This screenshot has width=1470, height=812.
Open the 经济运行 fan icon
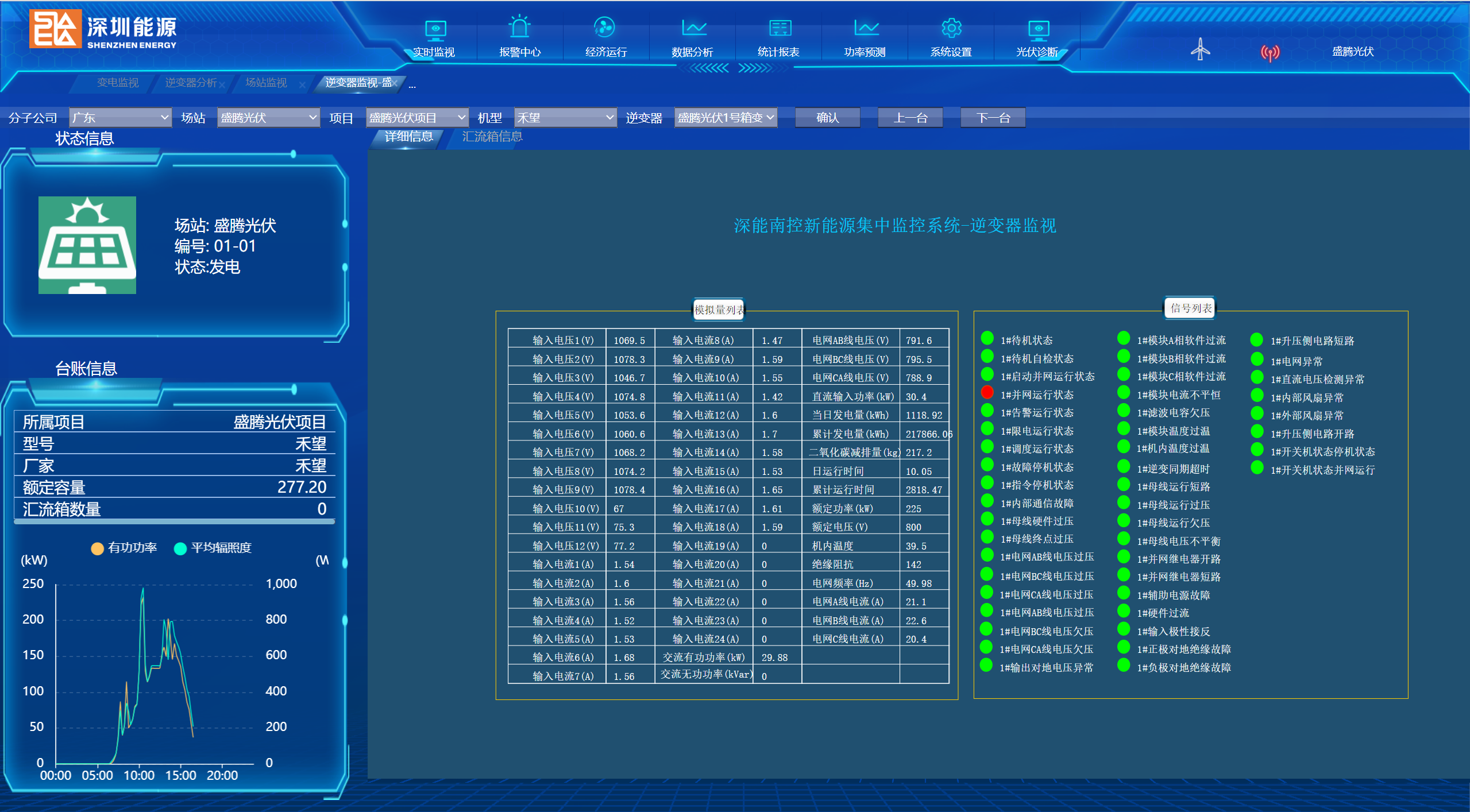tap(604, 28)
